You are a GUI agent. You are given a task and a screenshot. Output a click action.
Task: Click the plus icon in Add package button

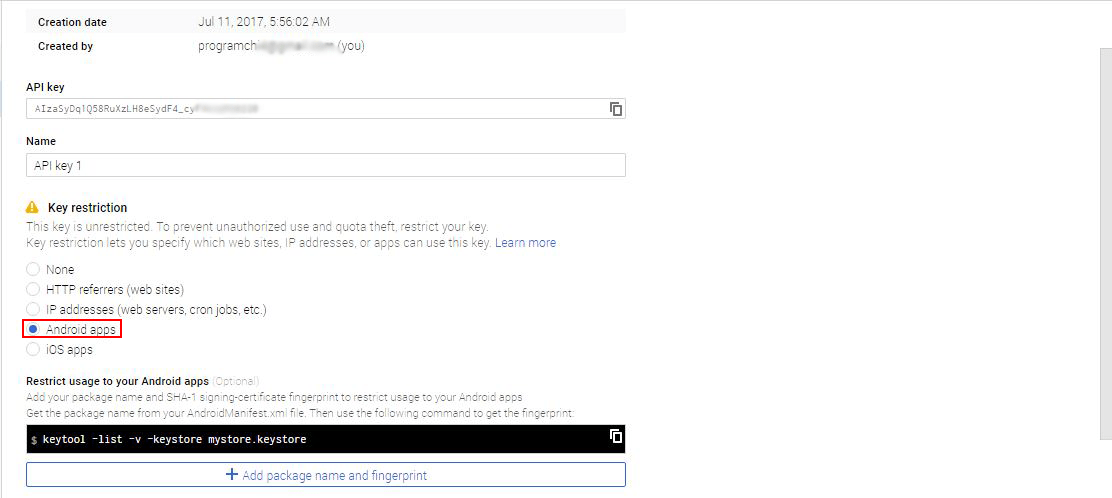coord(231,475)
